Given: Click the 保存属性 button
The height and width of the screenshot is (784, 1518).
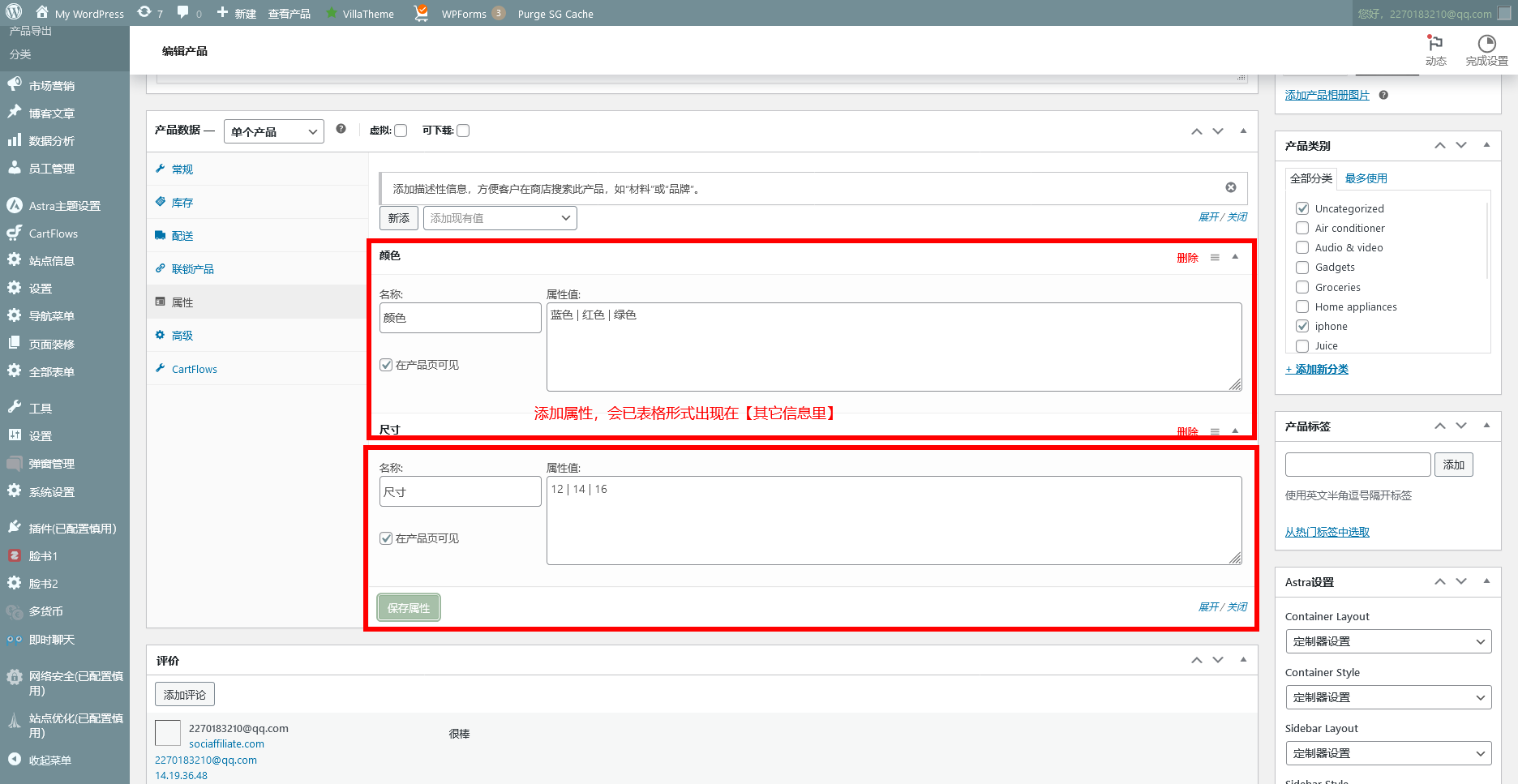Looking at the screenshot, I should pyautogui.click(x=409, y=608).
